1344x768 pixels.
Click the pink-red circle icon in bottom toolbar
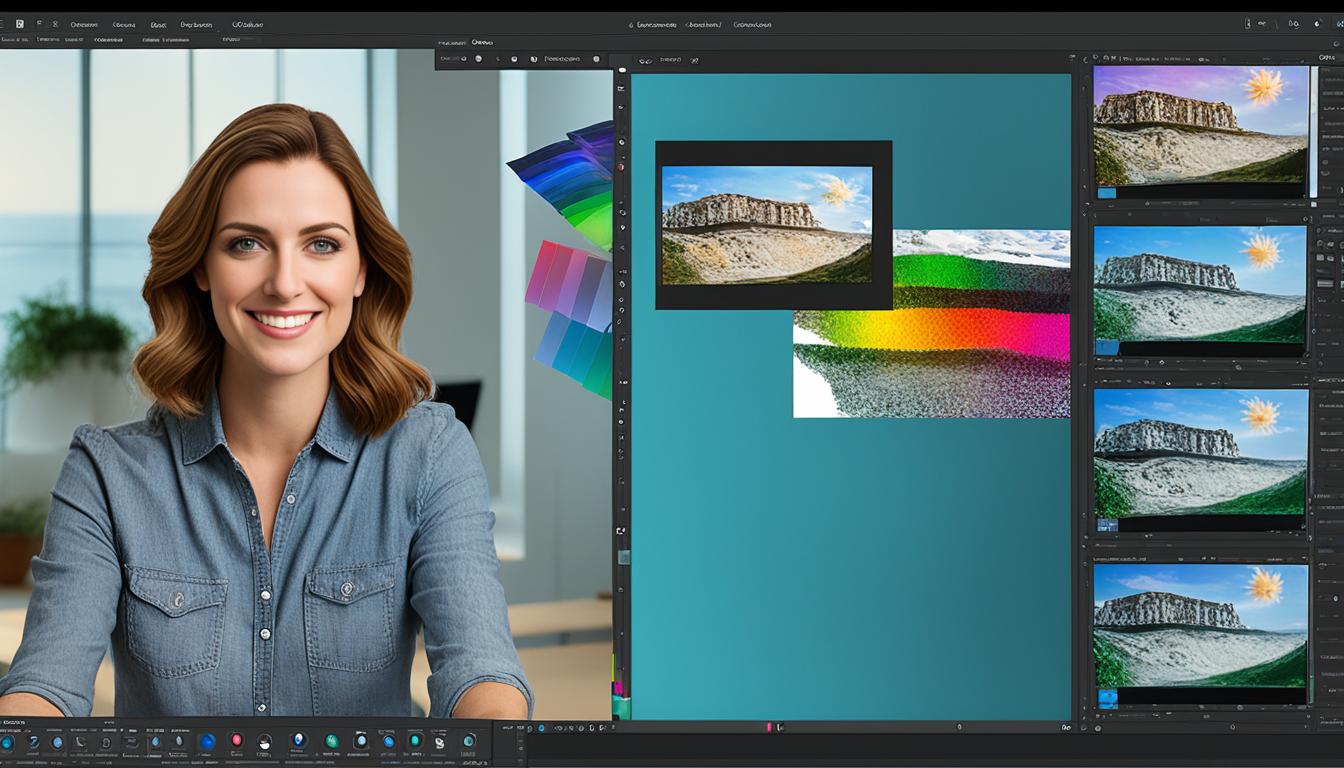tap(237, 741)
